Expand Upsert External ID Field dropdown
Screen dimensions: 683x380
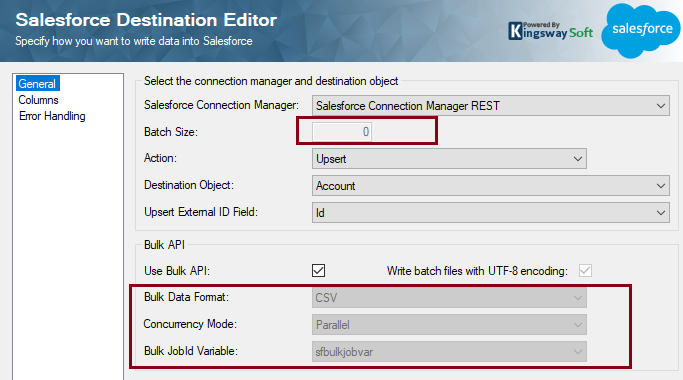(x=490, y=213)
